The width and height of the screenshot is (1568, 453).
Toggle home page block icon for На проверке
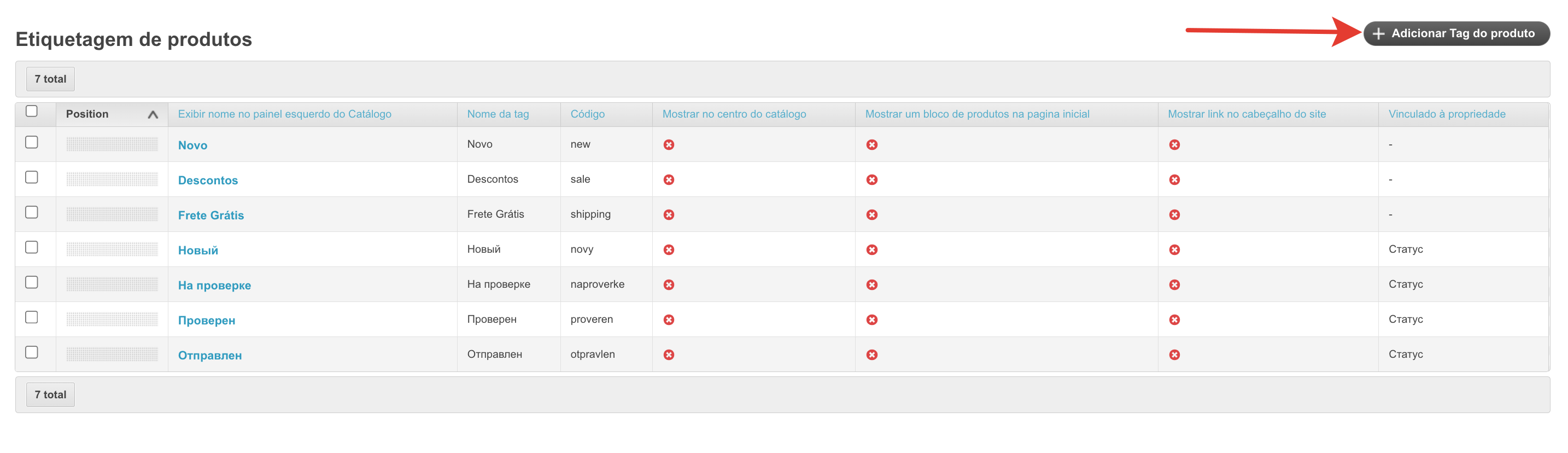click(871, 285)
